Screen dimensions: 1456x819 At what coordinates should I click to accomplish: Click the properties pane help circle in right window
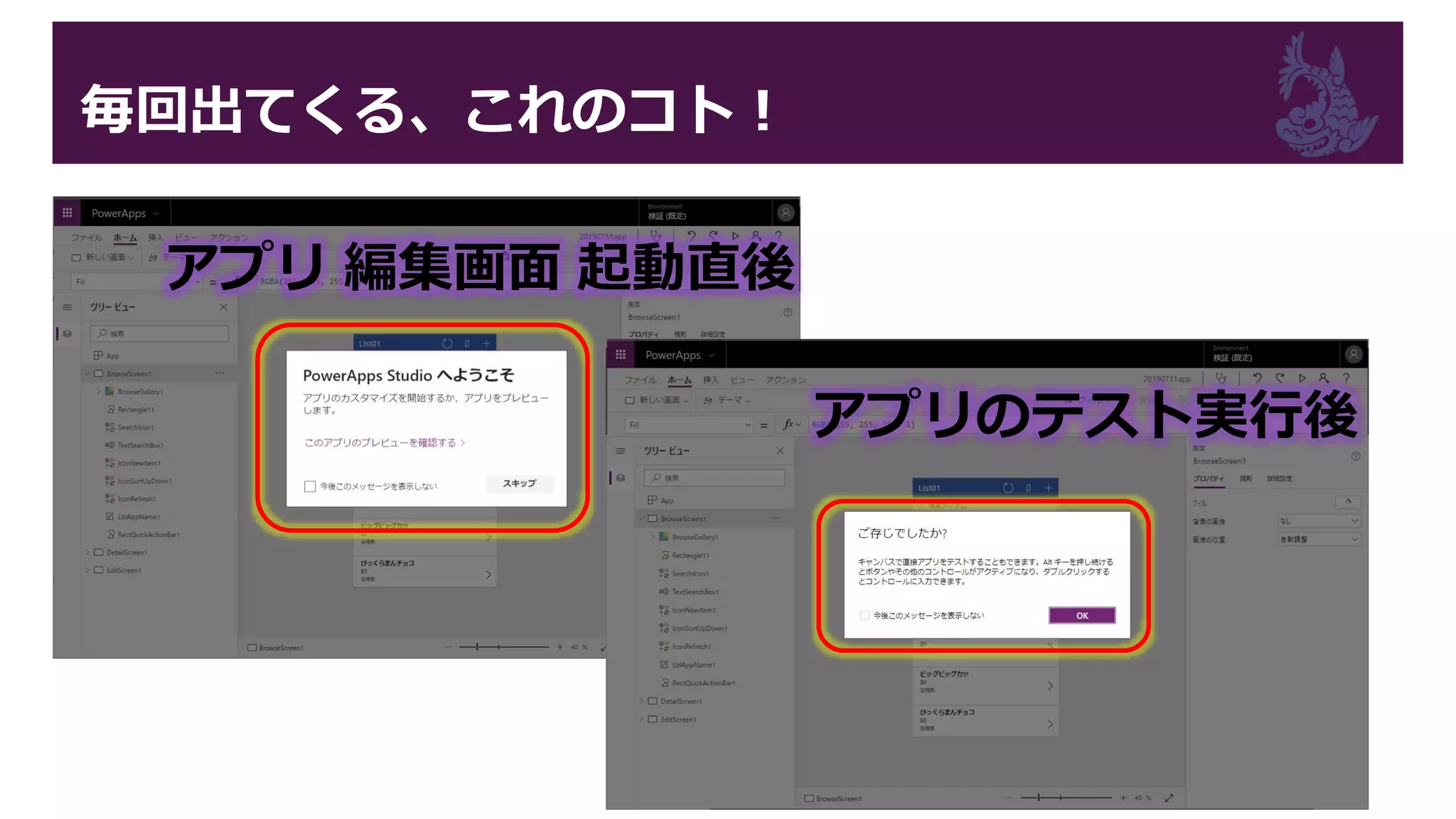1356,456
